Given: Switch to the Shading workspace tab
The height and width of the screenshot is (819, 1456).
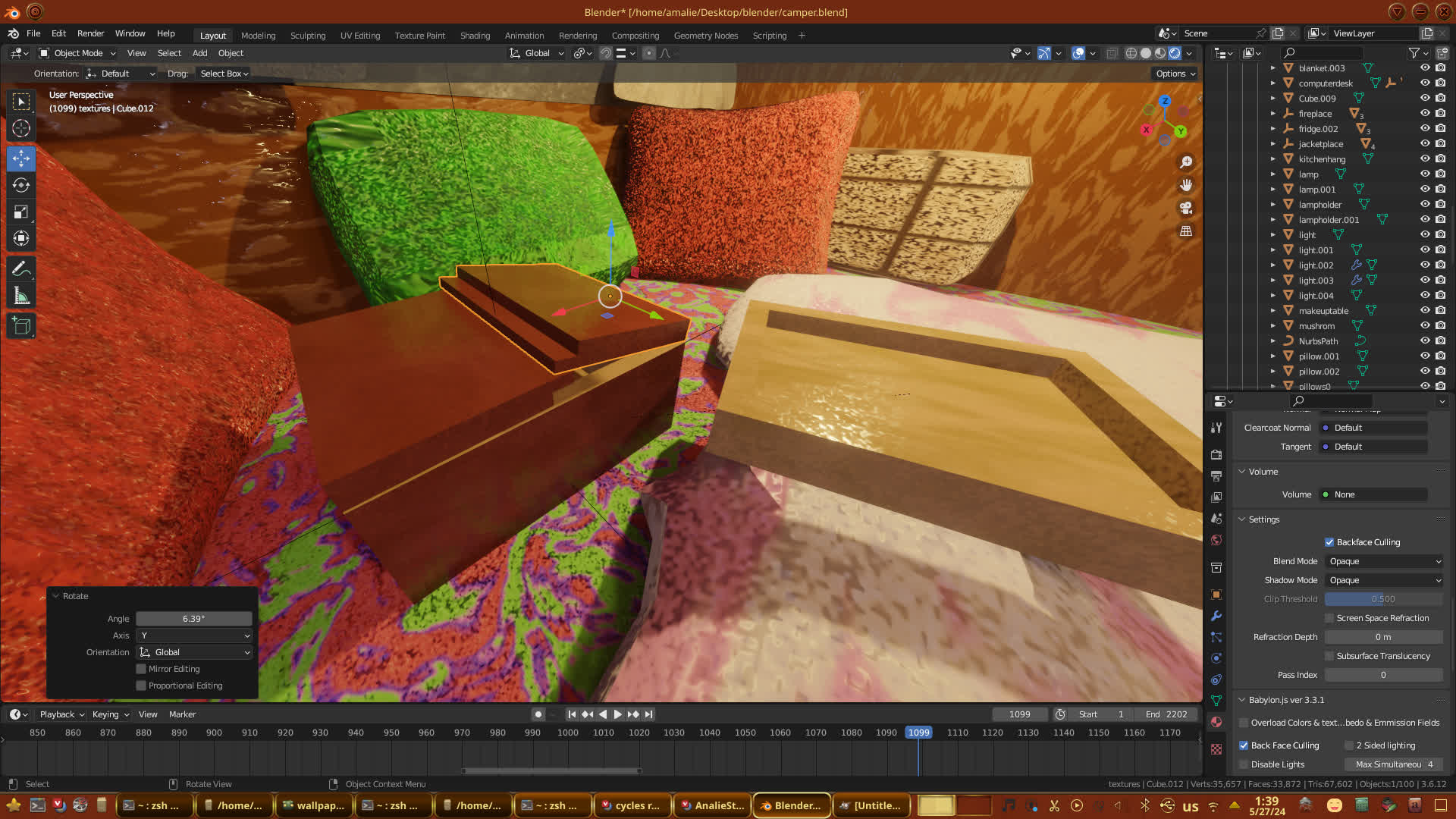Looking at the screenshot, I should click(x=475, y=36).
